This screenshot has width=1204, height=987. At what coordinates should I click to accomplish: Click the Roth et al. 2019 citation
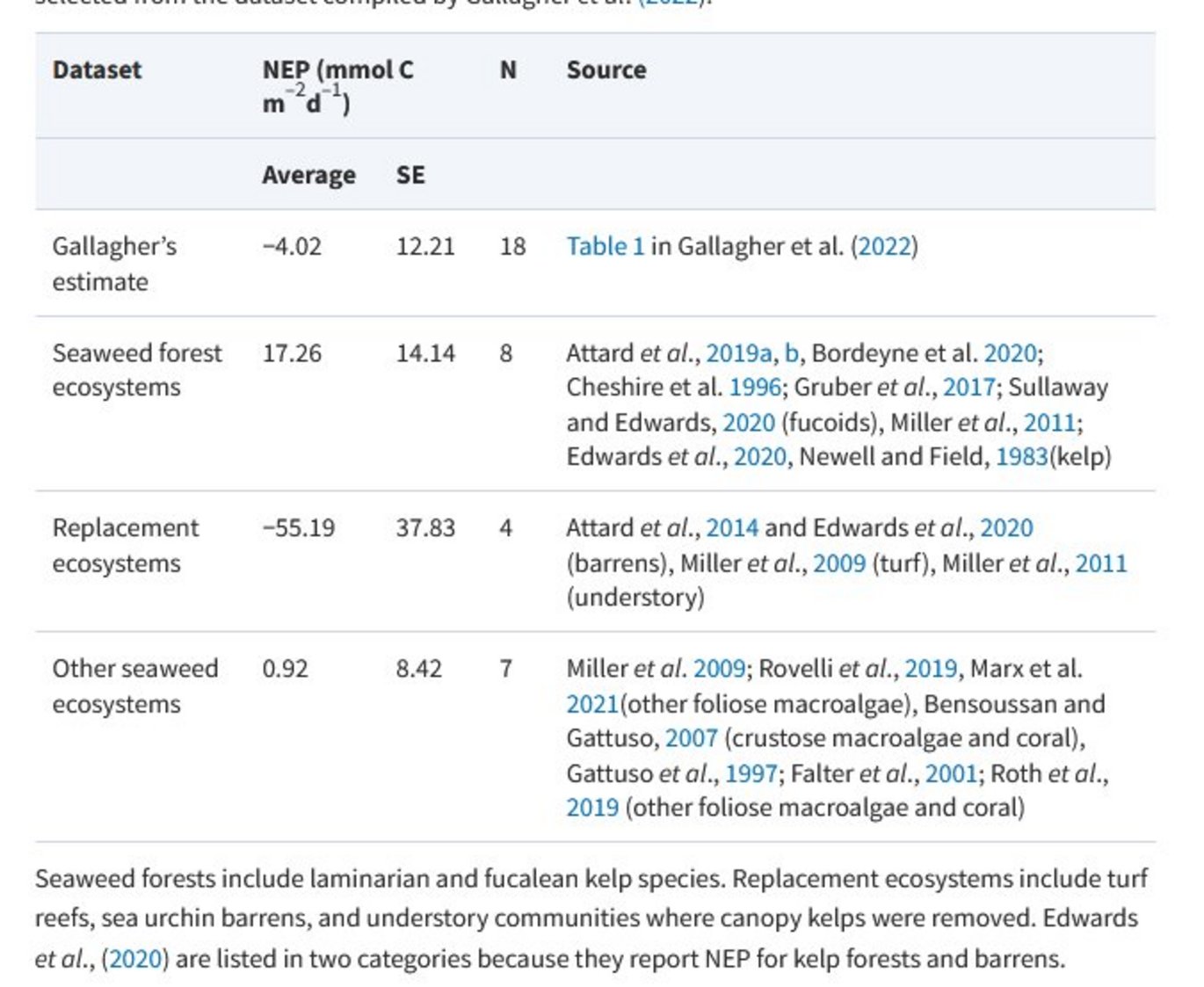point(592,808)
